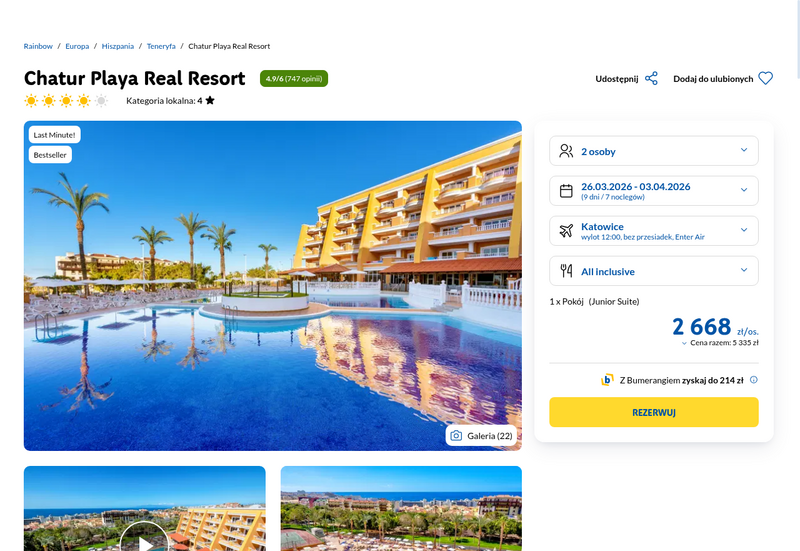Click the airplane icon in Katowice field

[x=566, y=231]
